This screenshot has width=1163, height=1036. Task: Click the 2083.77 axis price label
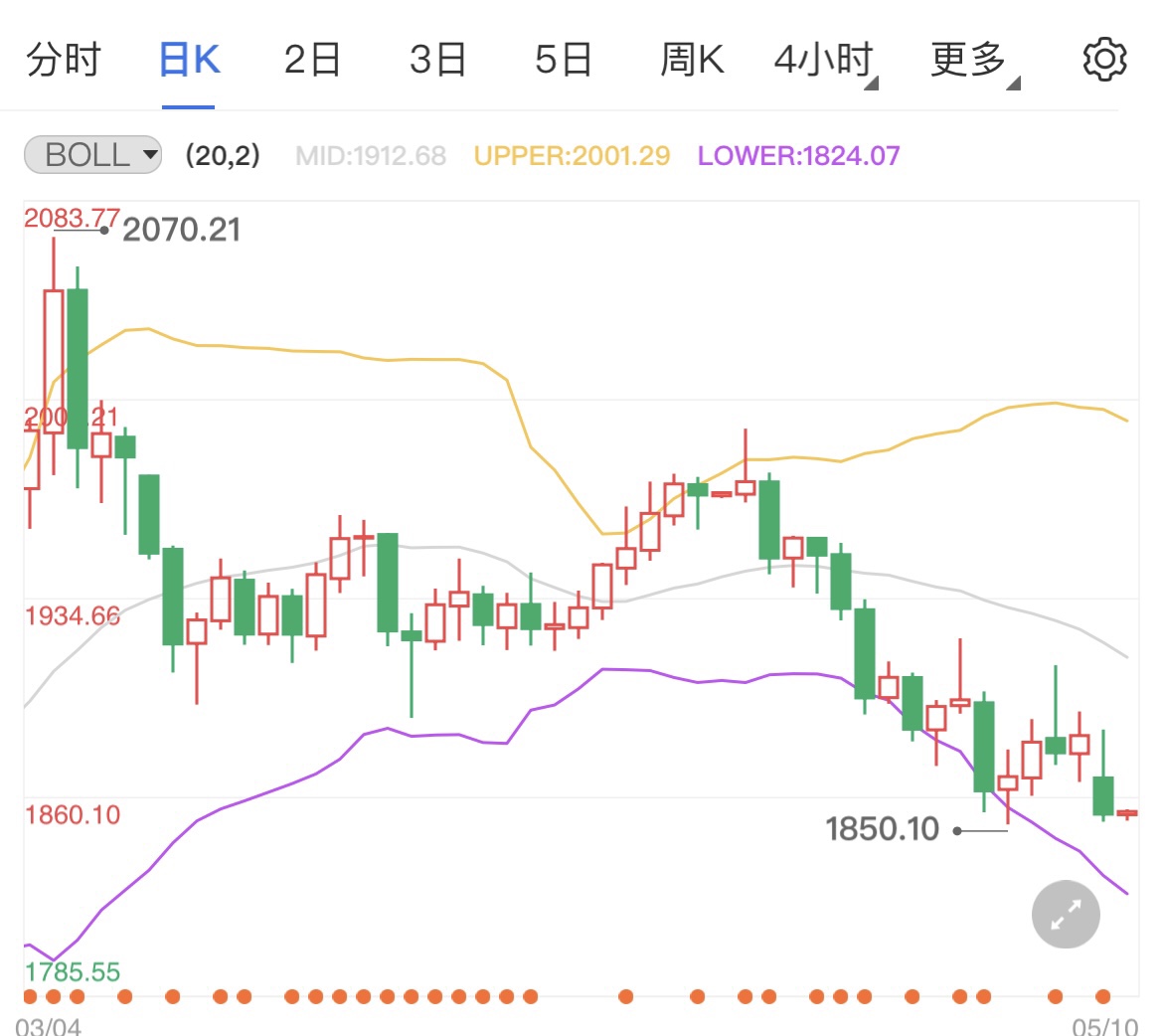pos(72,218)
